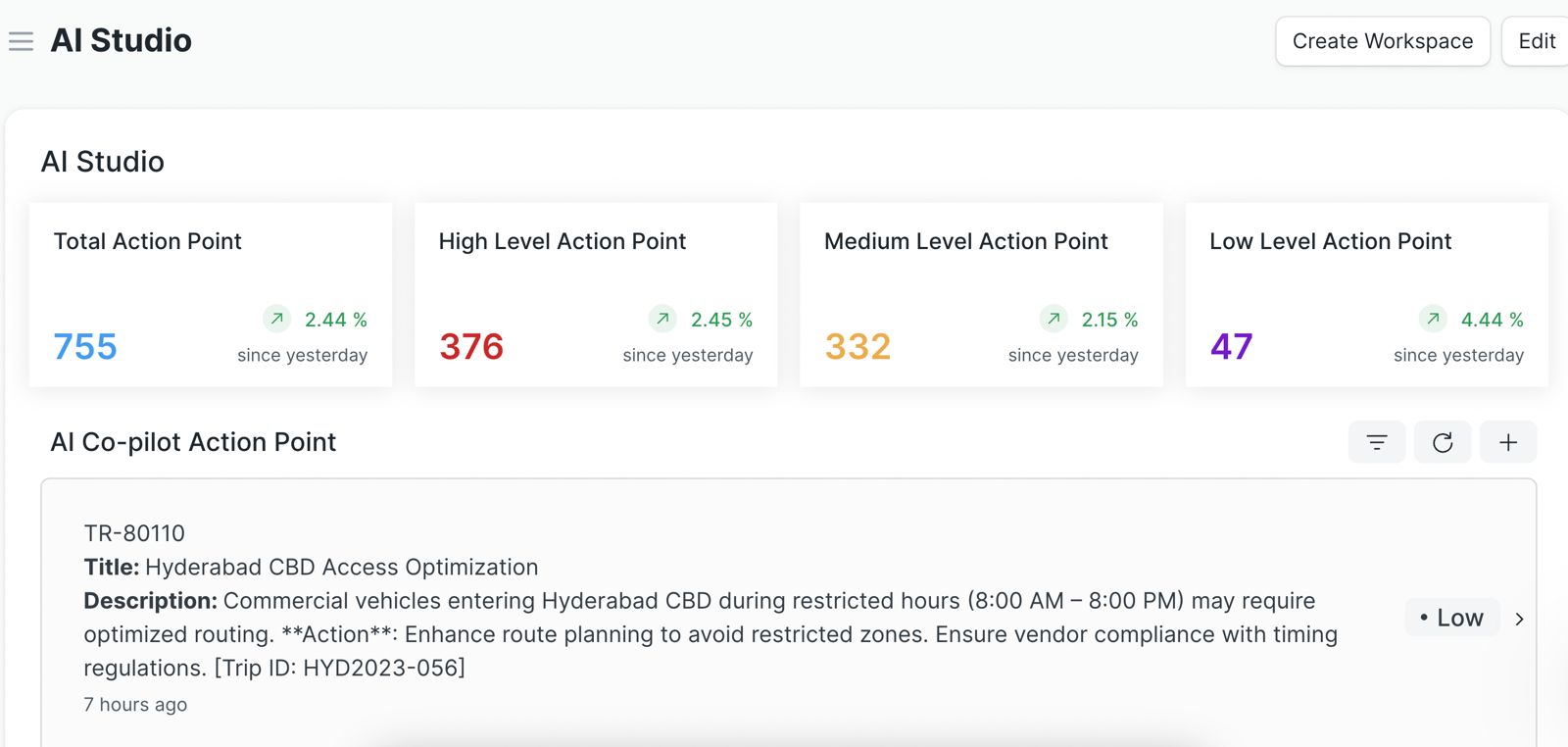Click the red 376 high level count
Image resolution: width=1568 pixels, height=747 pixels.
(471, 347)
